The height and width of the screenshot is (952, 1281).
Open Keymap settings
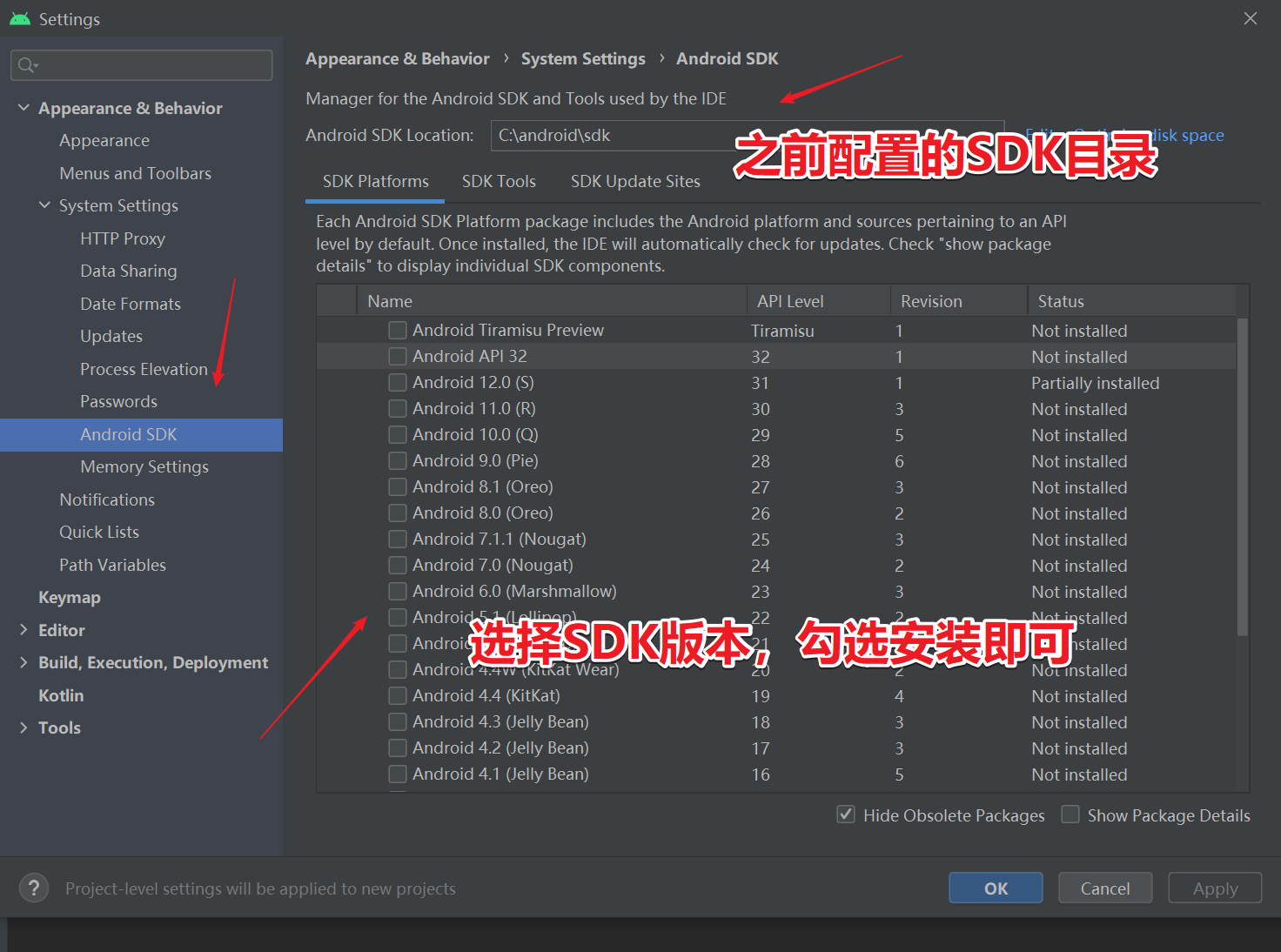click(70, 597)
